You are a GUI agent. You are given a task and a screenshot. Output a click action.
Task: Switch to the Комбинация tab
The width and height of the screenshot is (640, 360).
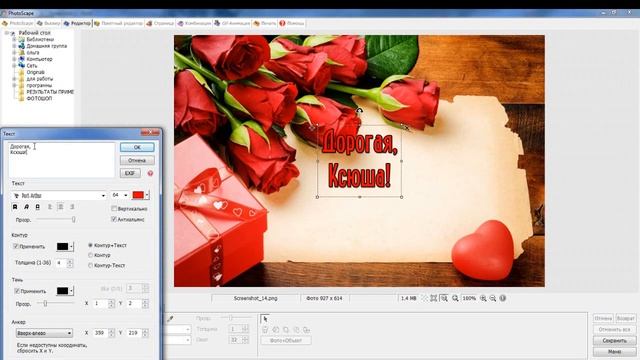194,23
